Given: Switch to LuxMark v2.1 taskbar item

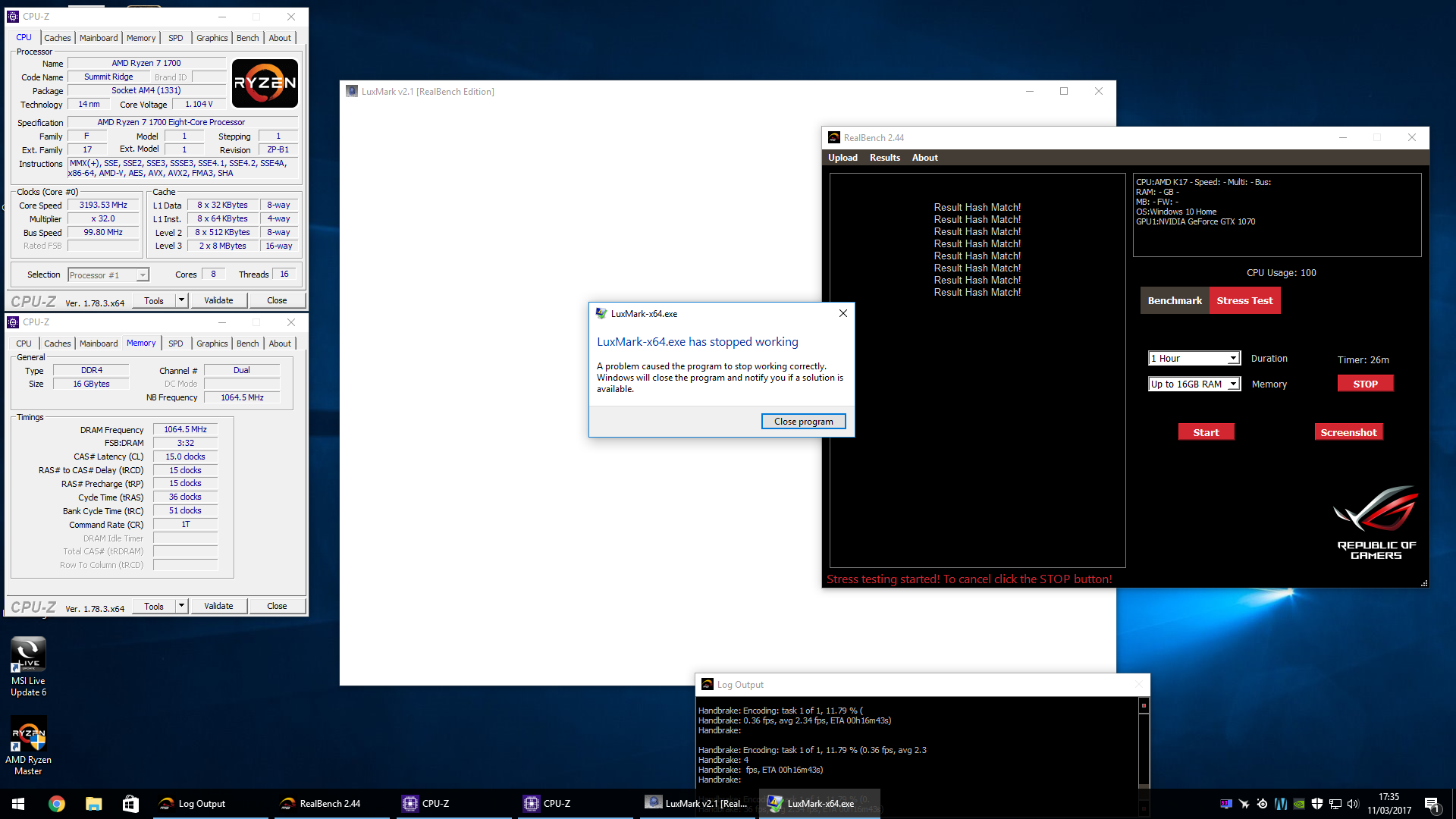Looking at the screenshot, I should coord(698,804).
